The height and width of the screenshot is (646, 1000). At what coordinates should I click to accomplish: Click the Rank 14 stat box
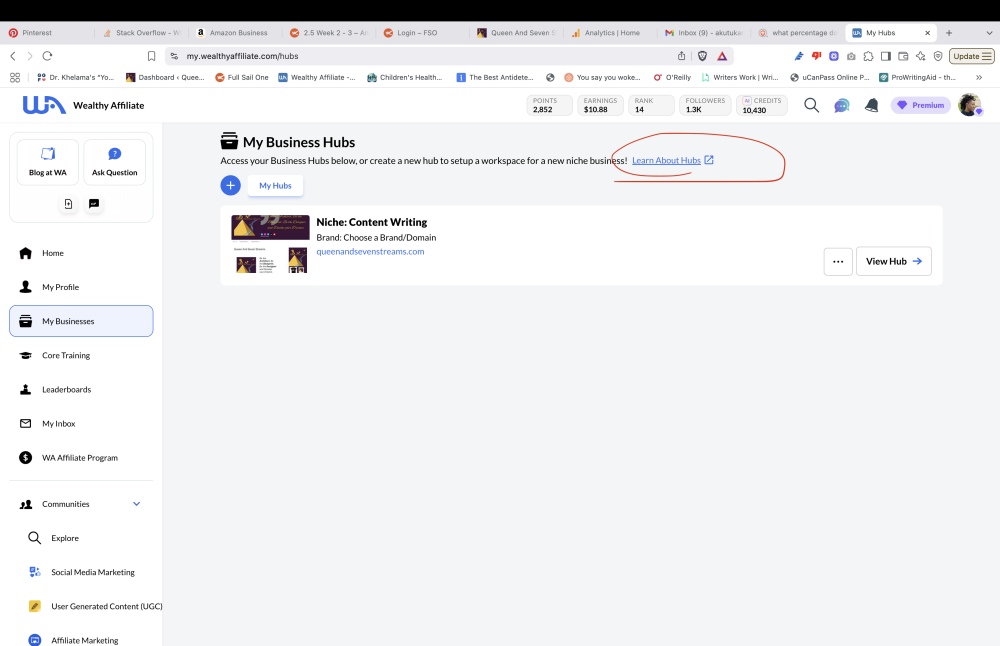pos(651,105)
